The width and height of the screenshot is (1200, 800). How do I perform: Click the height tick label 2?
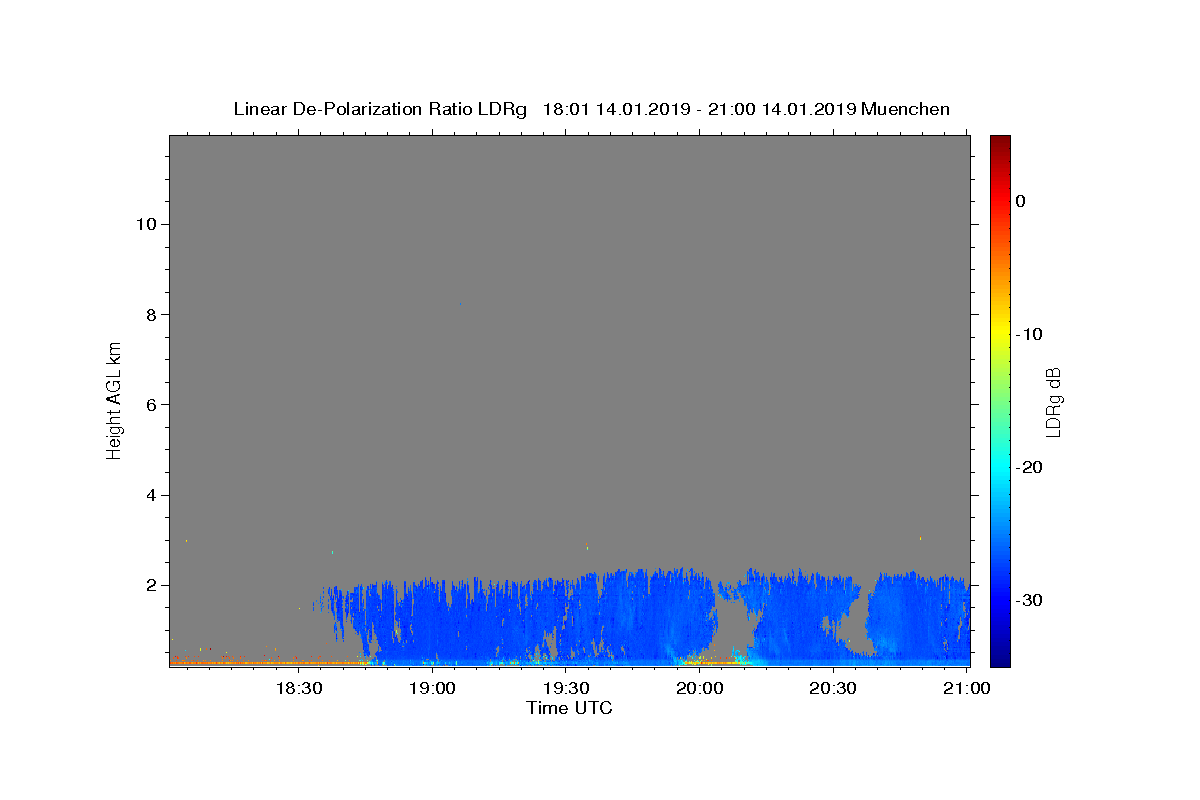pyautogui.click(x=150, y=585)
